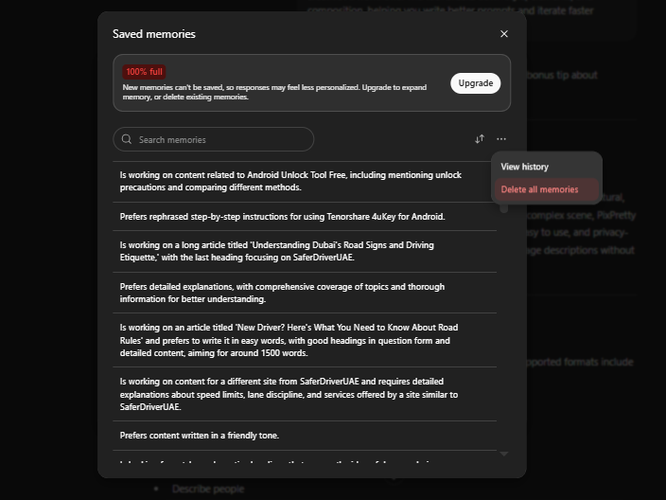Select the 'New Driver?' article memory

[x=291, y=340]
